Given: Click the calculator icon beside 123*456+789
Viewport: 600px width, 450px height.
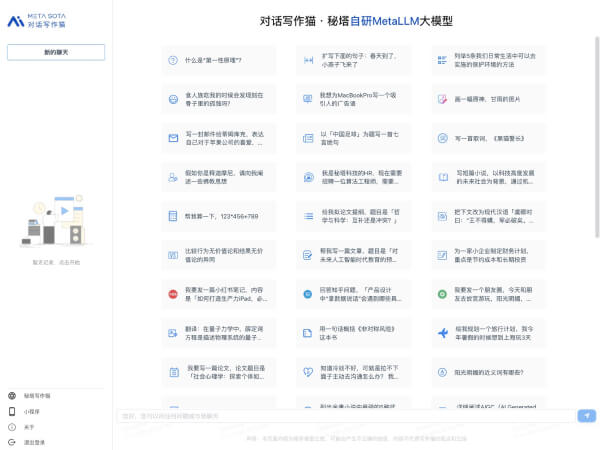Looking at the screenshot, I should (173, 215).
